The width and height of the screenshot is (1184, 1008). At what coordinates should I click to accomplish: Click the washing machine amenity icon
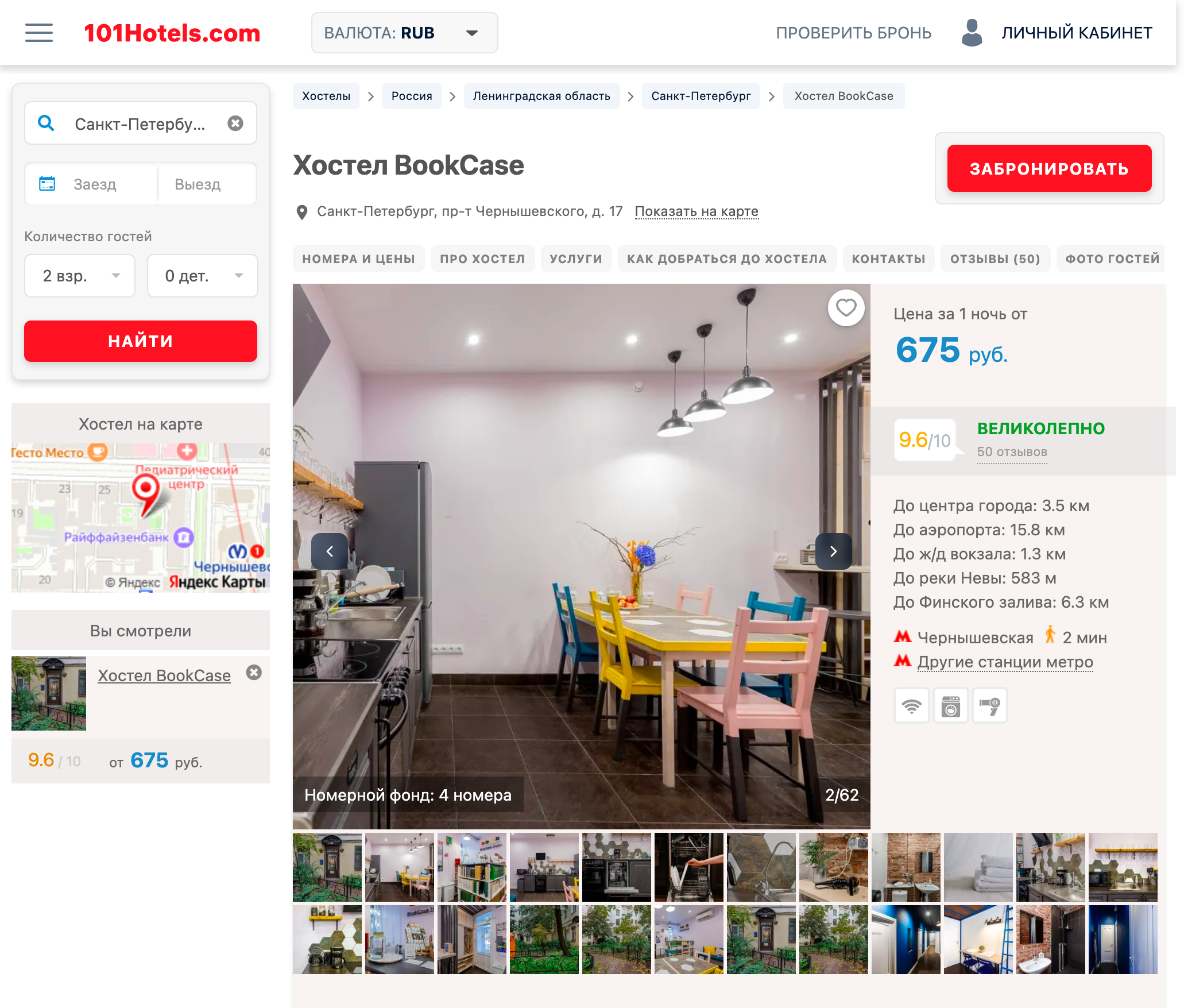tap(950, 705)
